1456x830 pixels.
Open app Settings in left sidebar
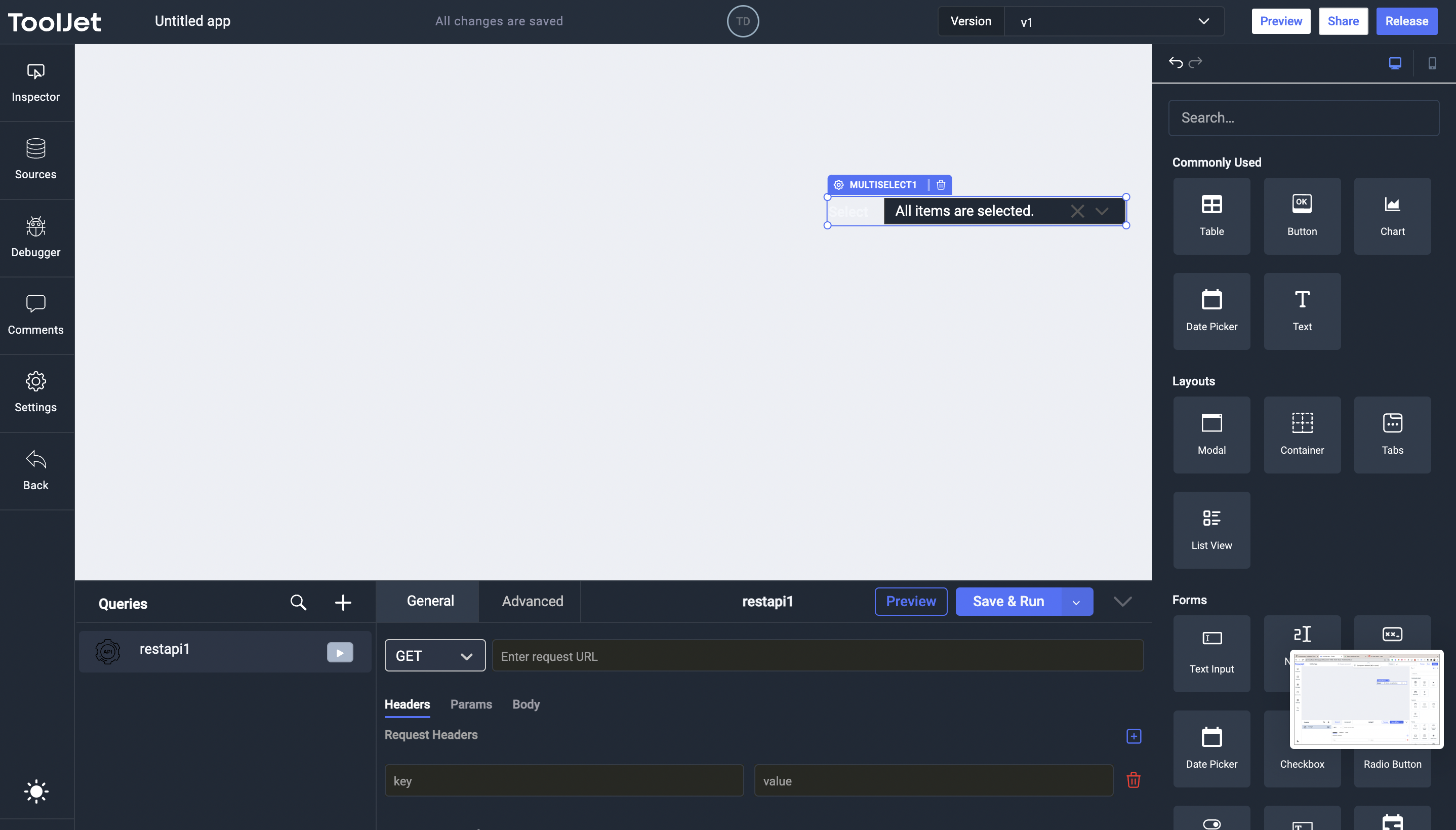[x=36, y=393]
